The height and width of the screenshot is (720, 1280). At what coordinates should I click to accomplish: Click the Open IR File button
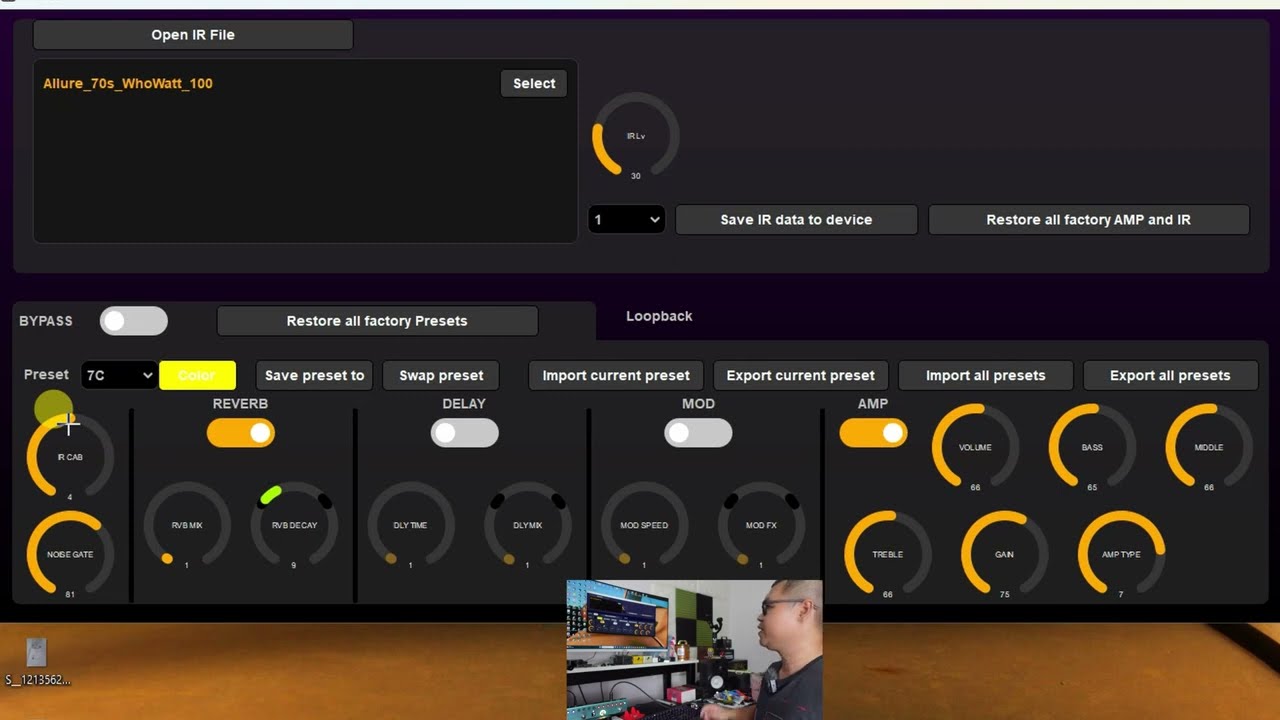[x=193, y=35]
